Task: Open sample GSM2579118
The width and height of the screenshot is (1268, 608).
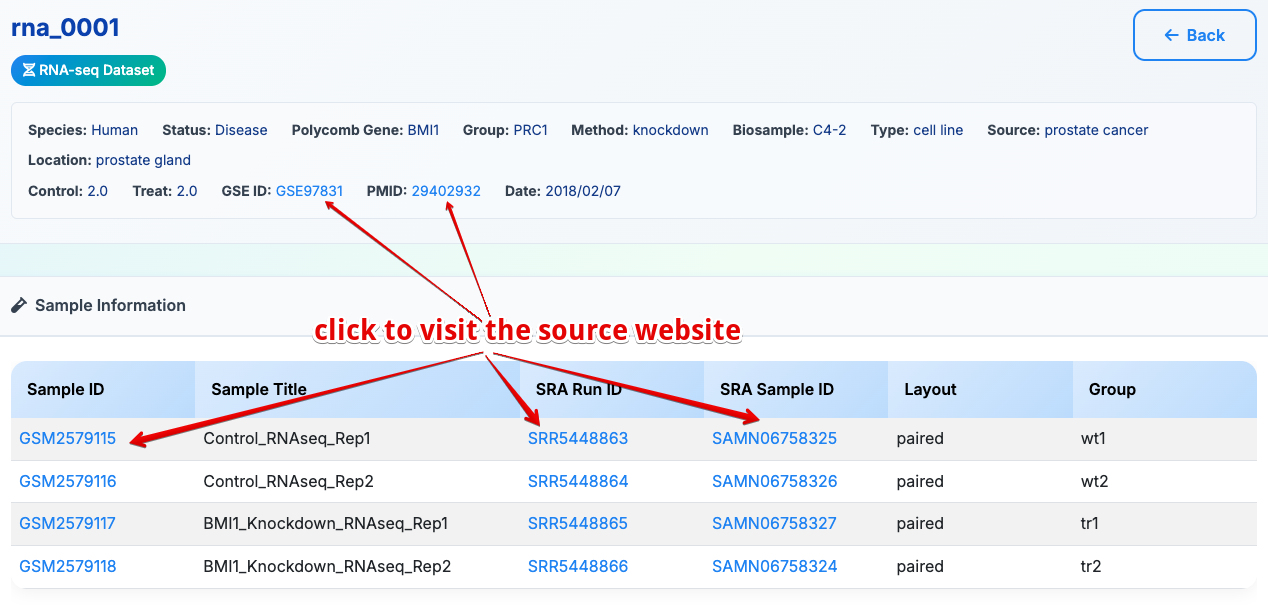Action: [67, 566]
